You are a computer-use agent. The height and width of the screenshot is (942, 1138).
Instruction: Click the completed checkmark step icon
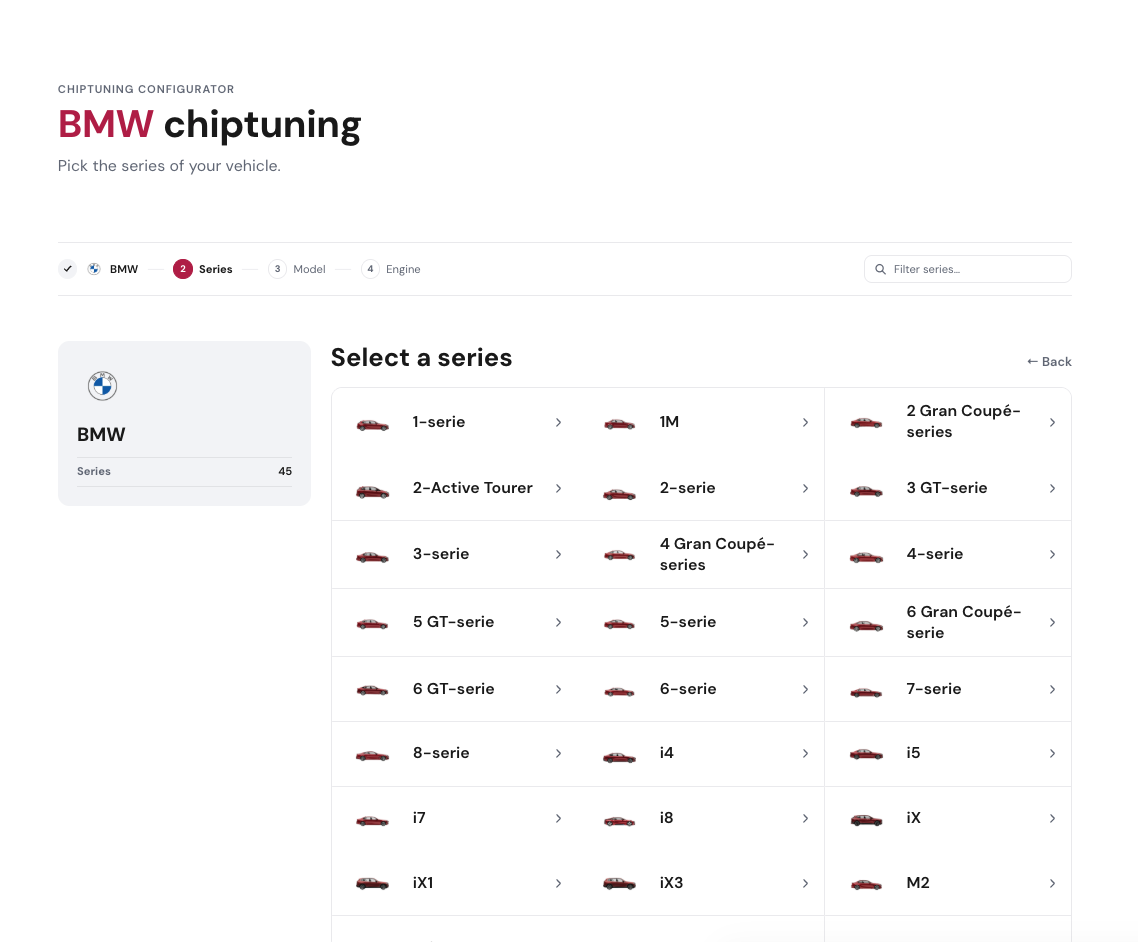[67, 269]
